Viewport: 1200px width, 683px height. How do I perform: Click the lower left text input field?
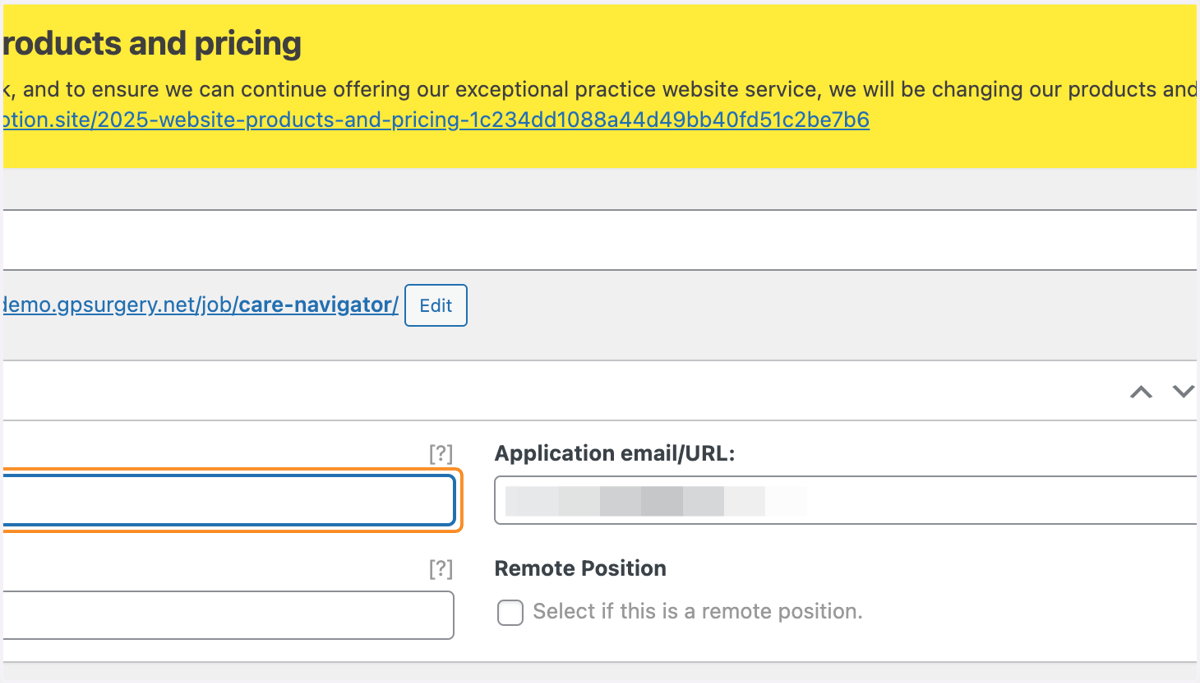pos(229,615)
